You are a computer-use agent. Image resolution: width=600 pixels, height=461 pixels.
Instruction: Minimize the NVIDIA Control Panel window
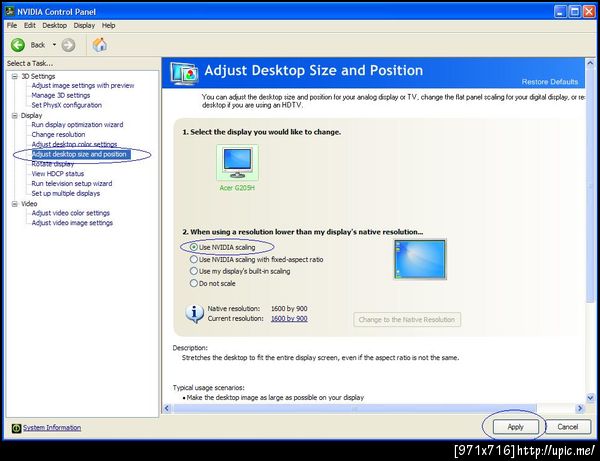coord(560,12)
